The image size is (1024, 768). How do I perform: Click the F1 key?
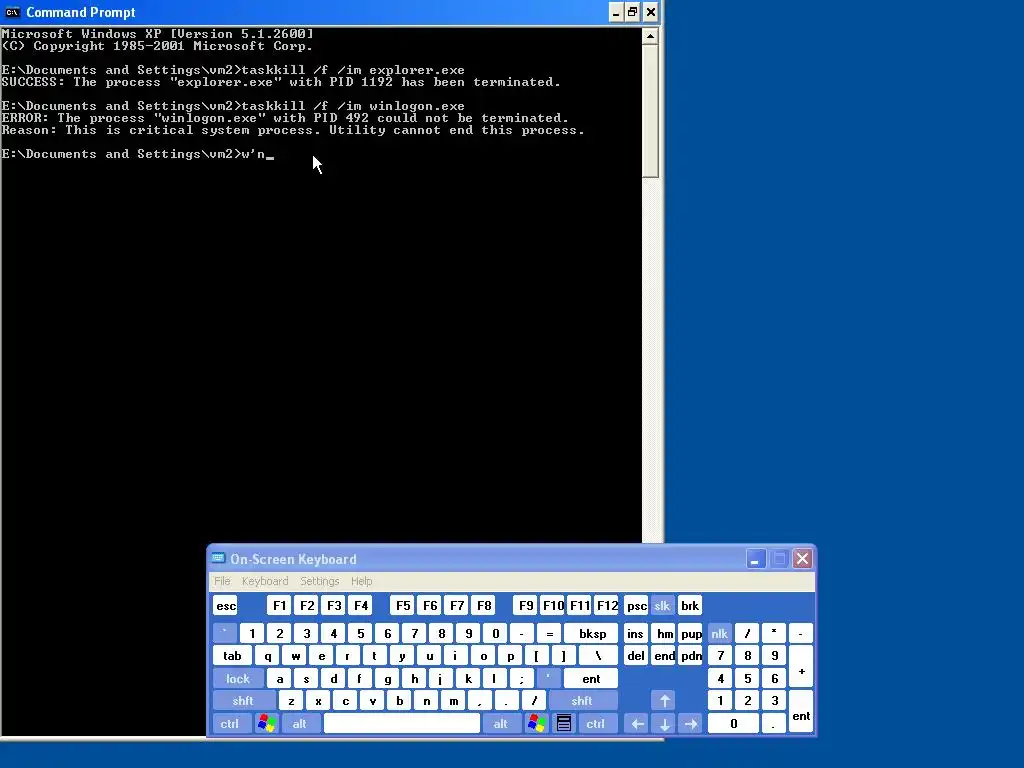tap(280, 605)
